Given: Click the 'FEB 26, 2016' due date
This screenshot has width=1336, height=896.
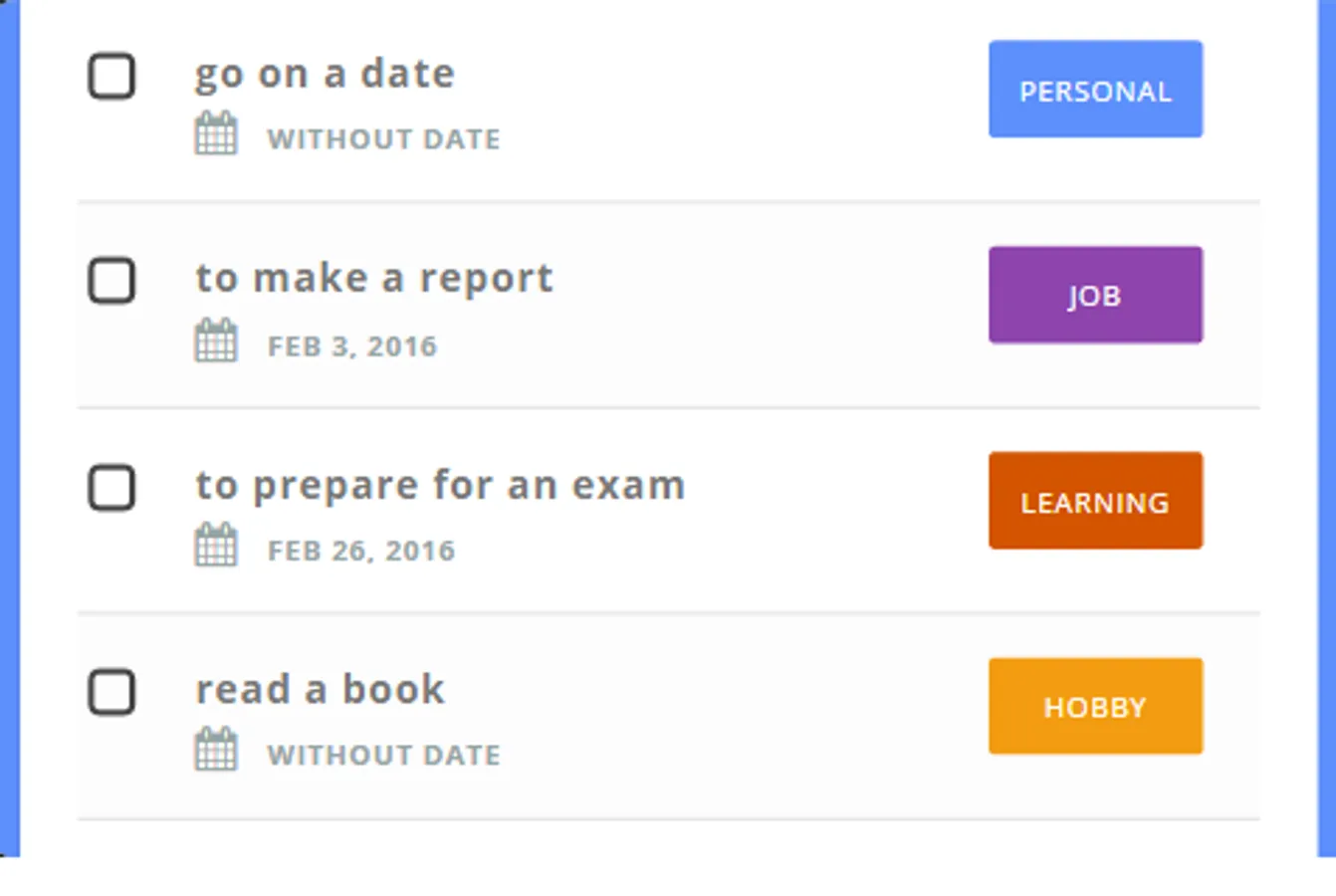Looking at the screenshot, I should [361, 551].
